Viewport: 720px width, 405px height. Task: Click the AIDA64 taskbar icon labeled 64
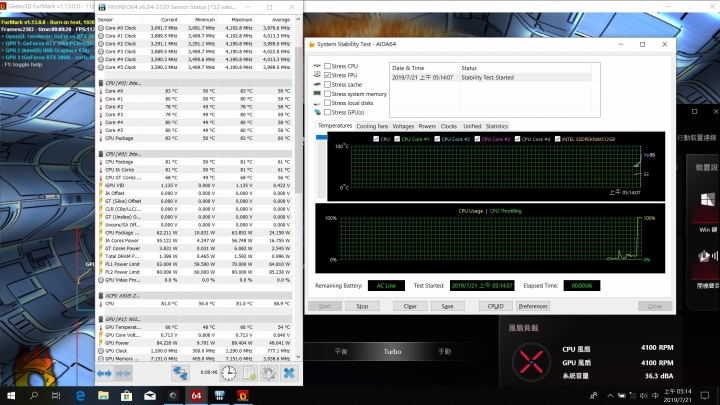(196, 395)
